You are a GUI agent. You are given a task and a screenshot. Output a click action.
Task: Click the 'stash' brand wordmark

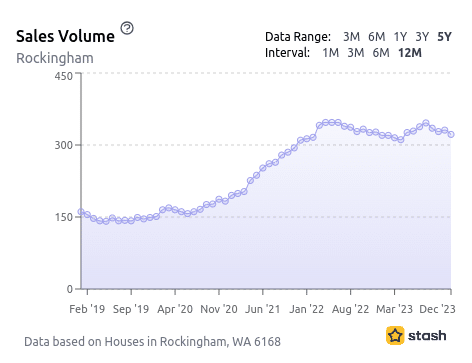[x=427, y=335]
